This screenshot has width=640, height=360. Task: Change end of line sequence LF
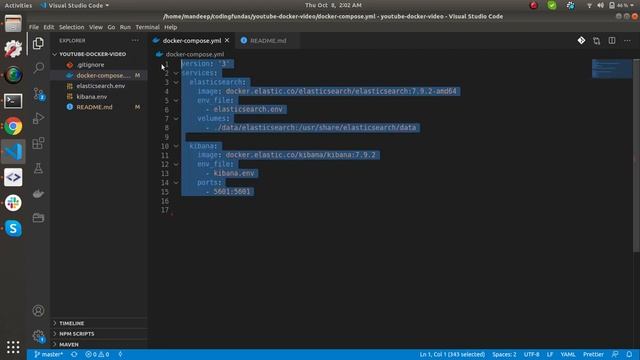(550, 354)
